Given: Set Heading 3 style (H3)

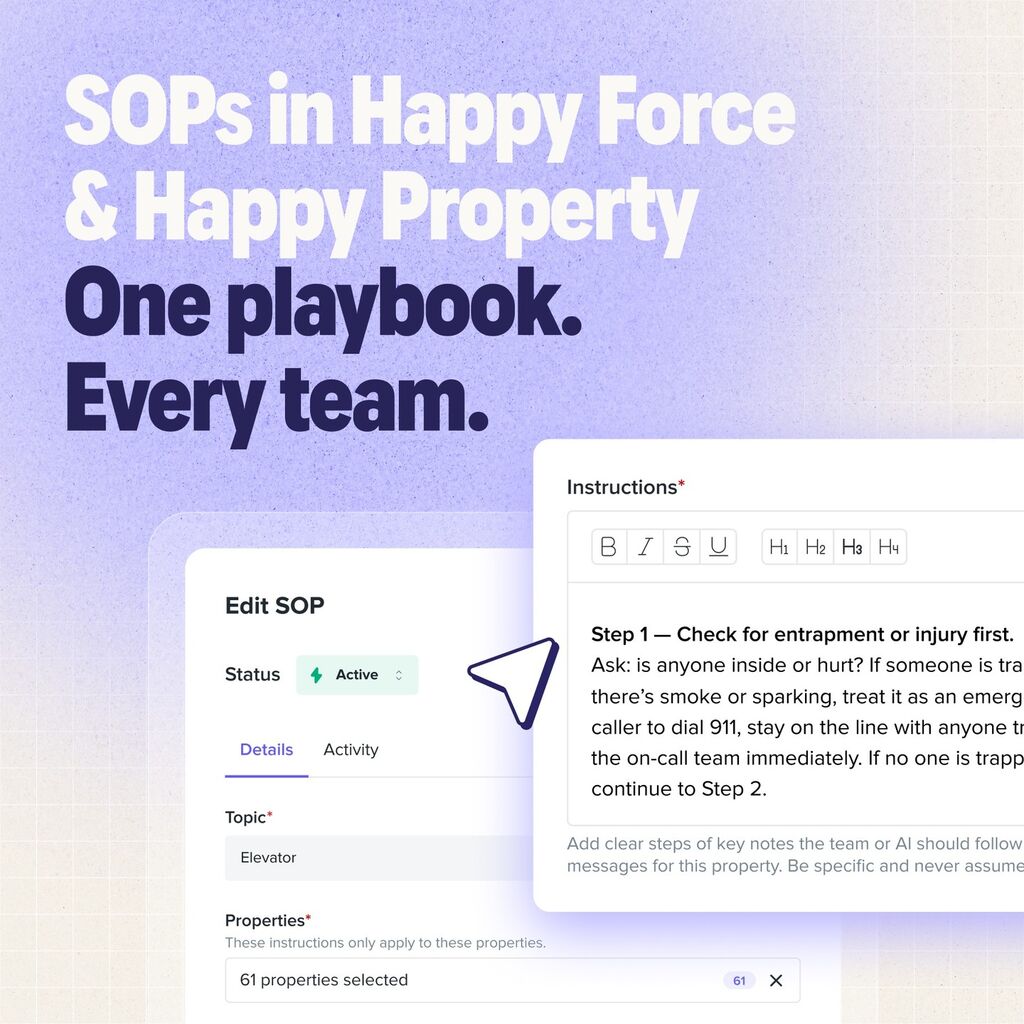Looking at the screenshot, I should [852, 547].
